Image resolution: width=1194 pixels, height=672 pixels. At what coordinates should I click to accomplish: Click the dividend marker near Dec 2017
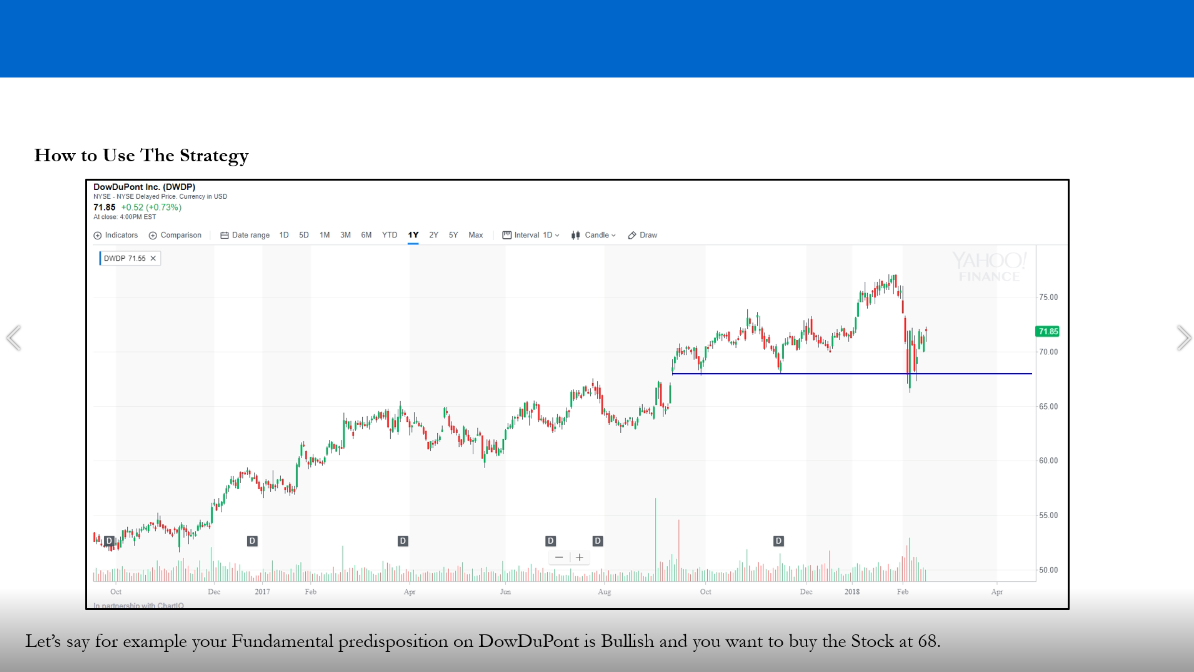point(252,541)
